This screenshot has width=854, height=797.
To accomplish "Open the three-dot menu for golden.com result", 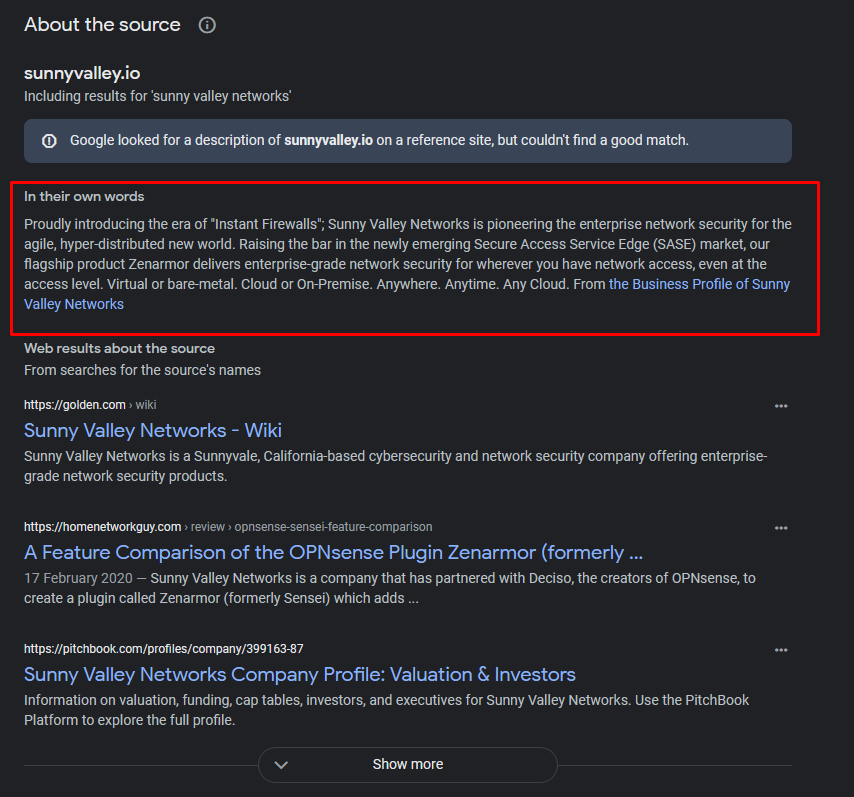I will [x=781, y=406].
